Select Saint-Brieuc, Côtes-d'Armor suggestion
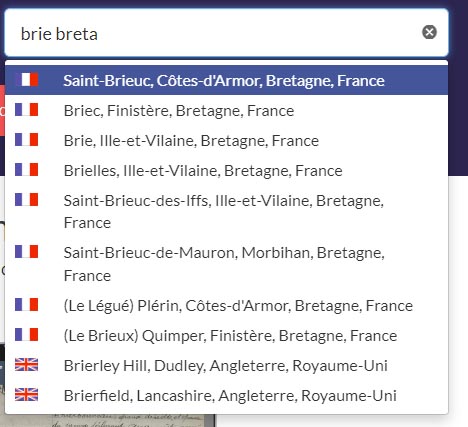Image resolution: width=468 pixels, height=427 pixels. coord(226,80)
